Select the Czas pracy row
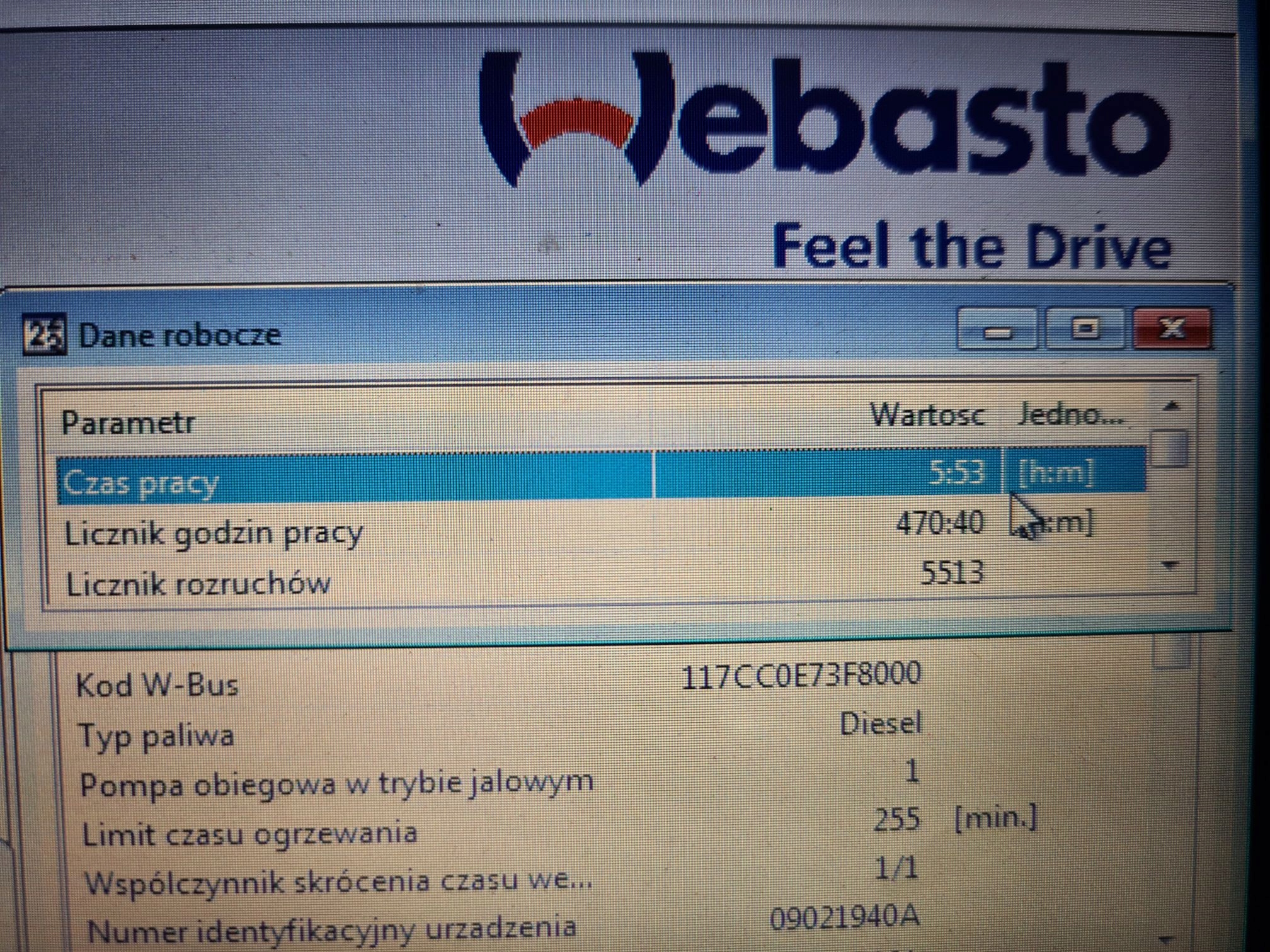Image resolution: width=1270 pixels, height=952 pixels. pyautogui.click(x=141, y=483)
